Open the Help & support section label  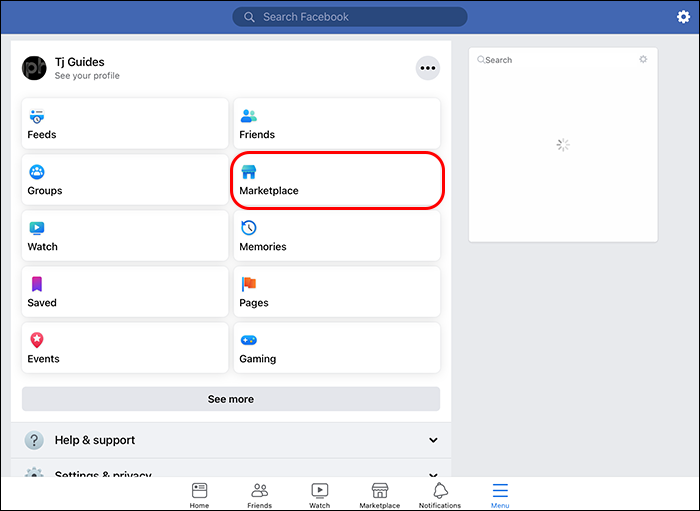pyautogui.click(x=95, y=440)
